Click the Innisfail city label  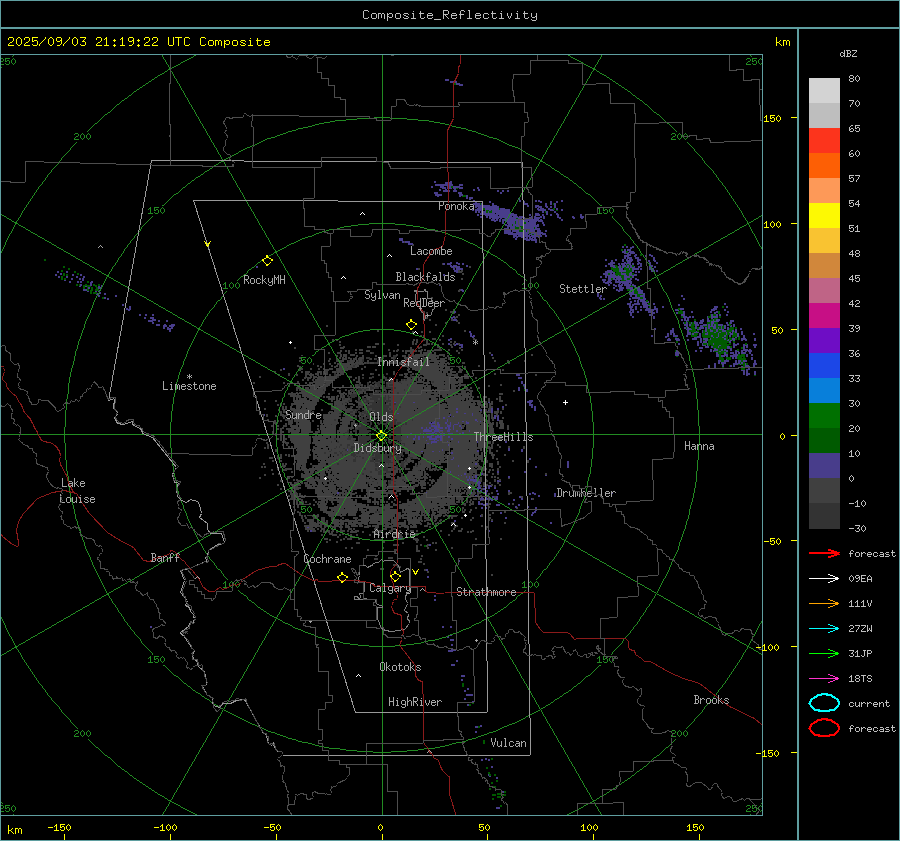(404, 362)
